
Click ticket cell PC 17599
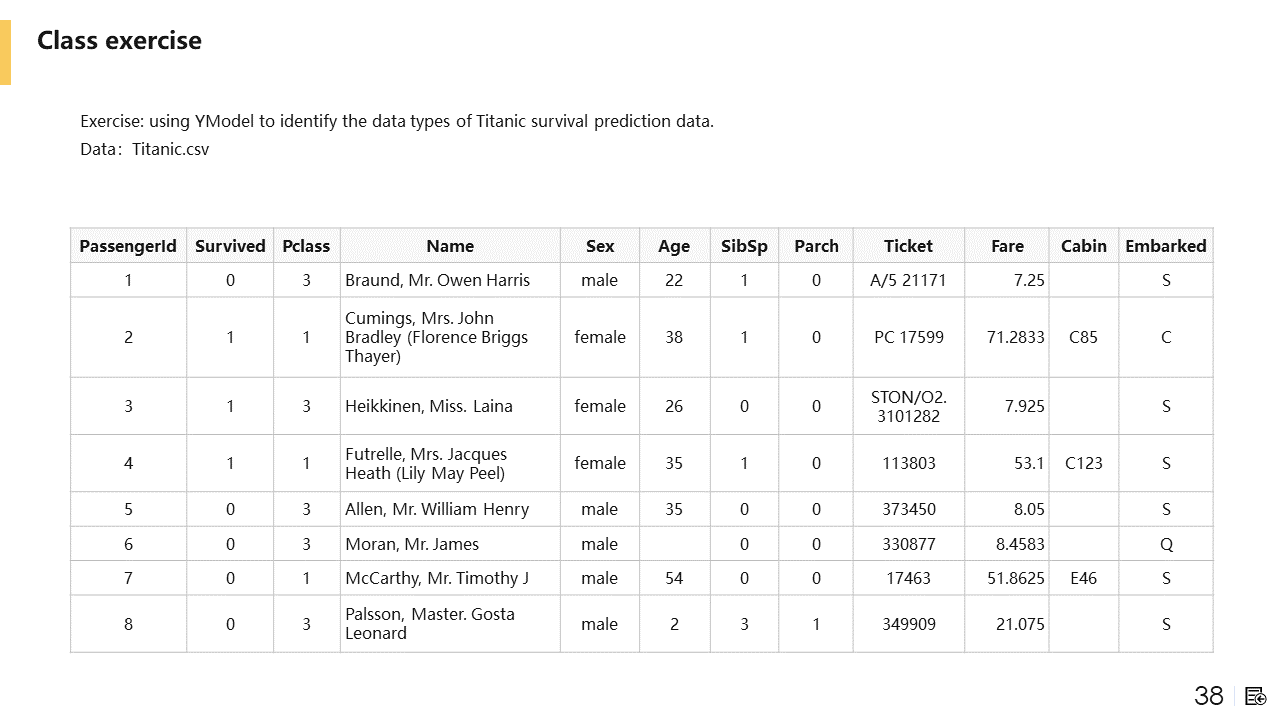coord(908,337)
